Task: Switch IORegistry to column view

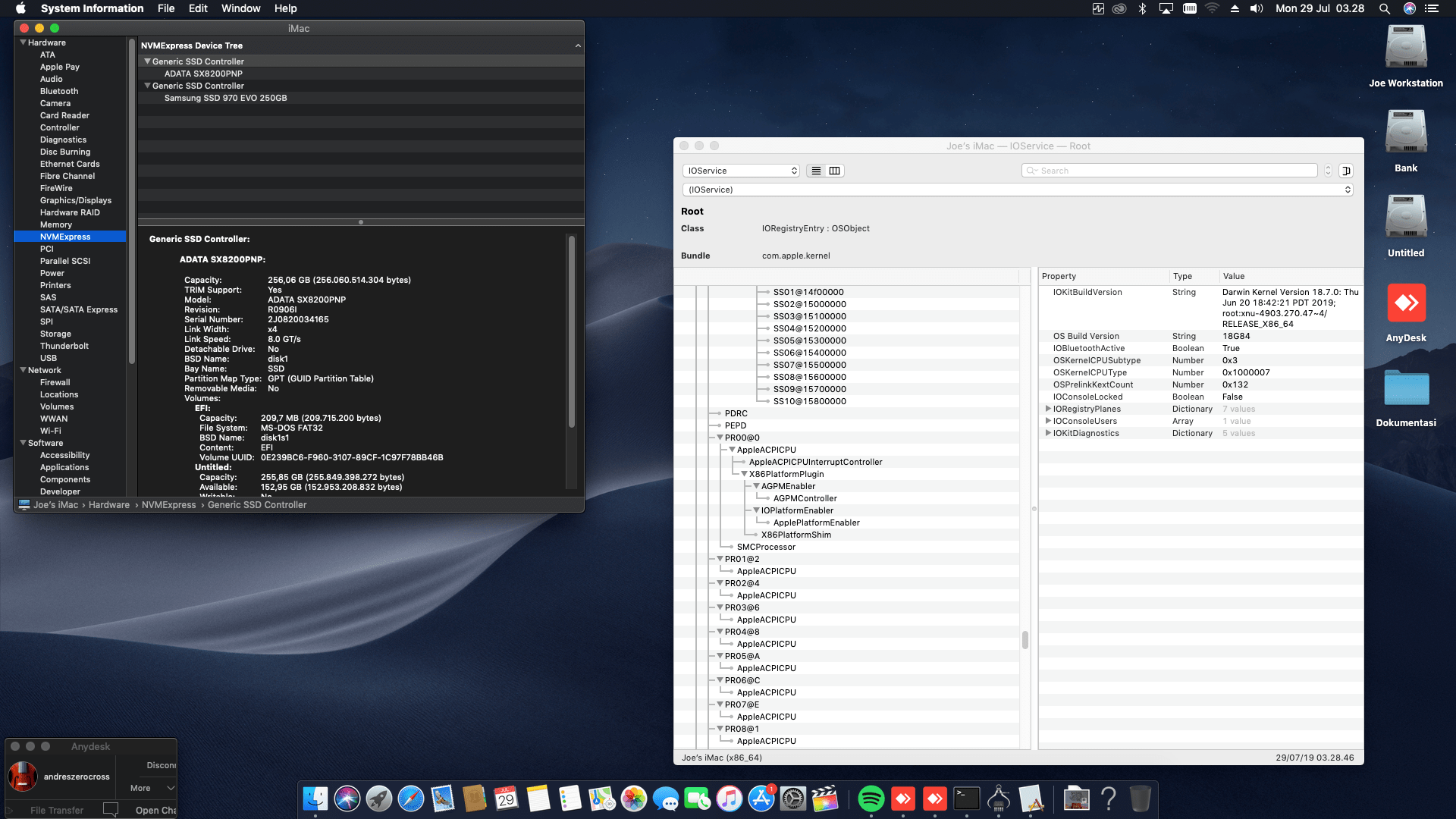Action: tap(835, 171)
